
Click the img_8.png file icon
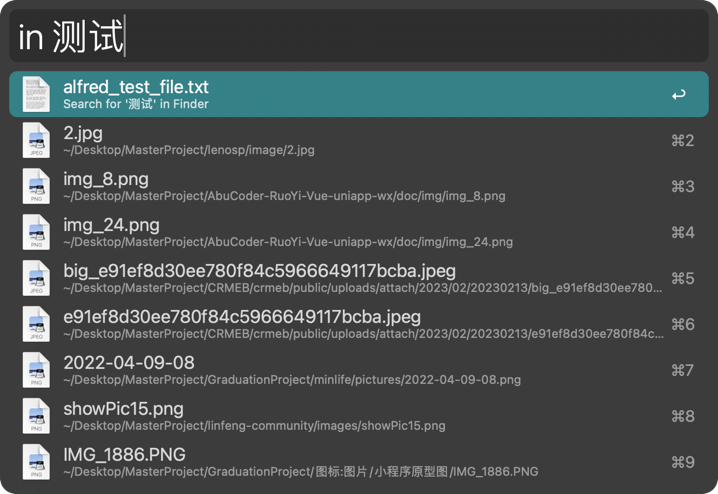point(36,186)
